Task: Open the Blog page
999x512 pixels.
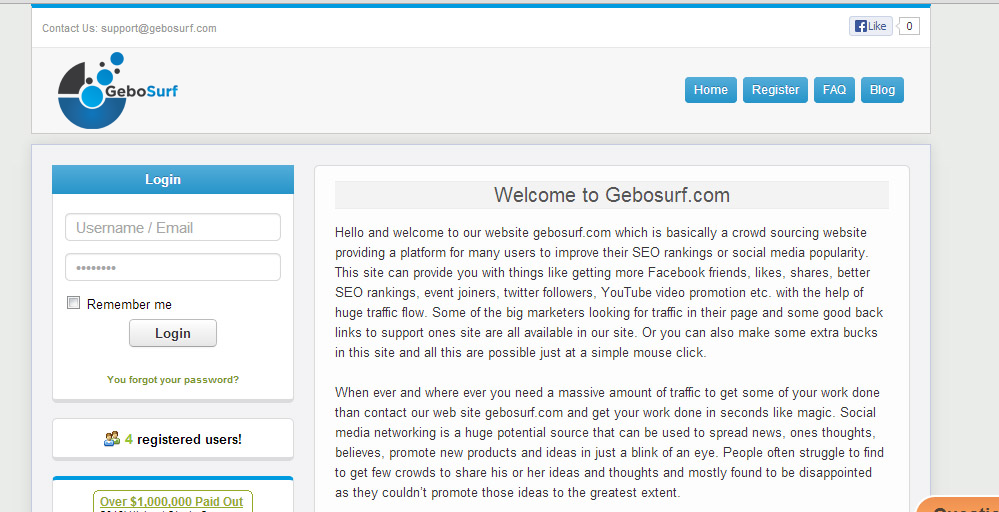Action: 882,90
